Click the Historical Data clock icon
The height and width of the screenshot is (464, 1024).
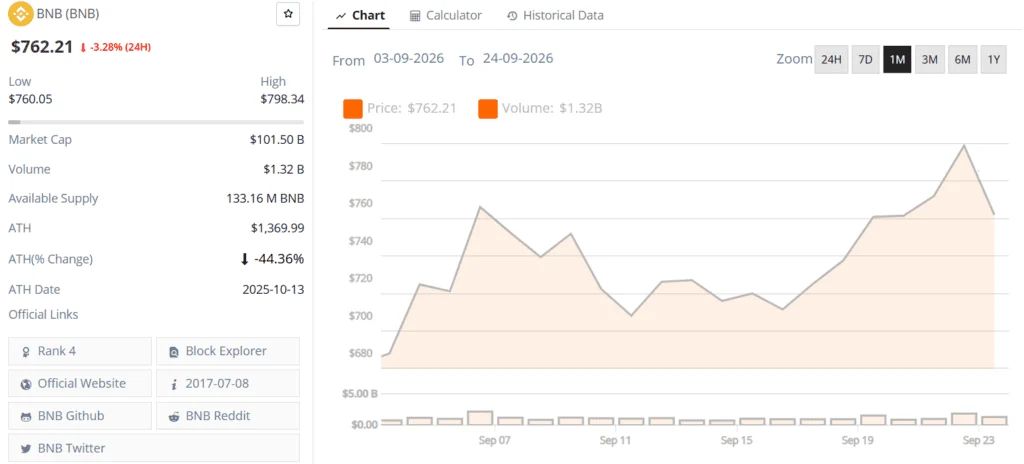(512, 16)
